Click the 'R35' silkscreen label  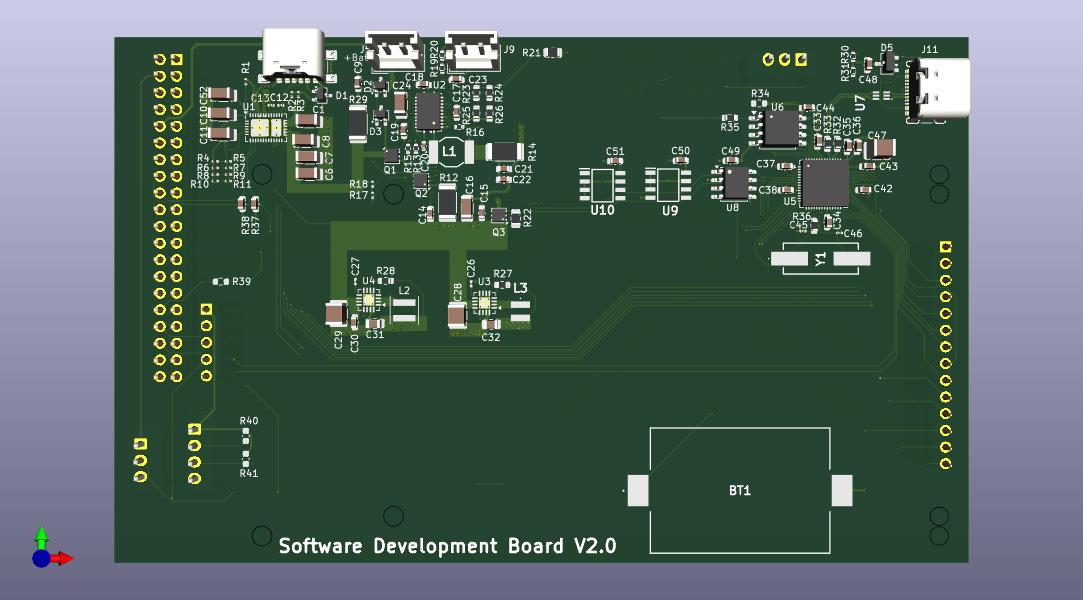point(730,127)
